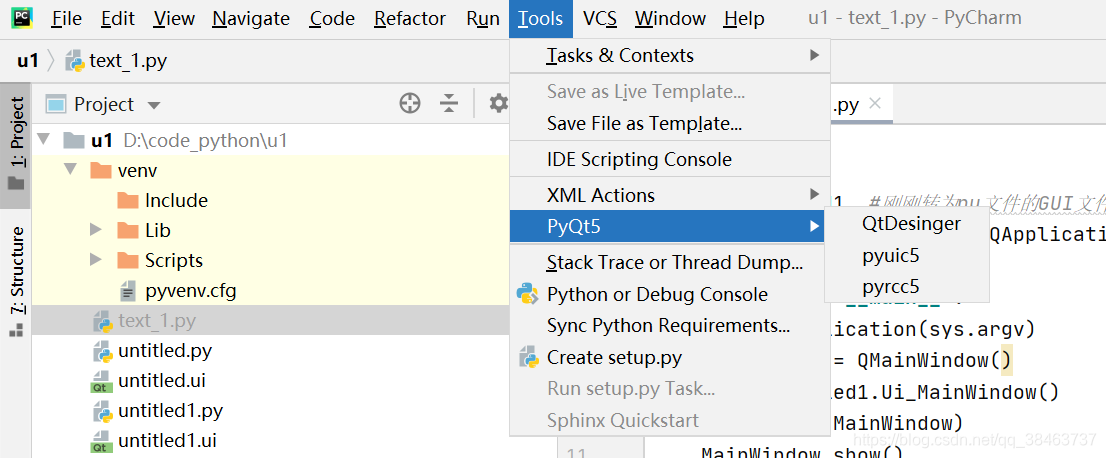
Task: Close the open editor tab
Action: tap(875, 104)
